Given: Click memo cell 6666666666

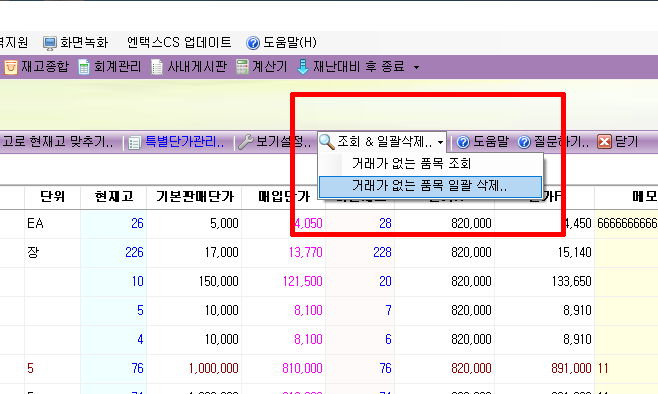Looking at the screenshot, I should pyautogui.click(x=627, y=223).
